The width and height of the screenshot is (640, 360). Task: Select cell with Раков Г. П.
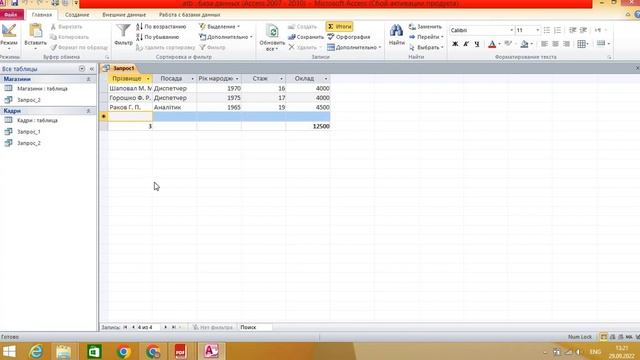[130, 107]
